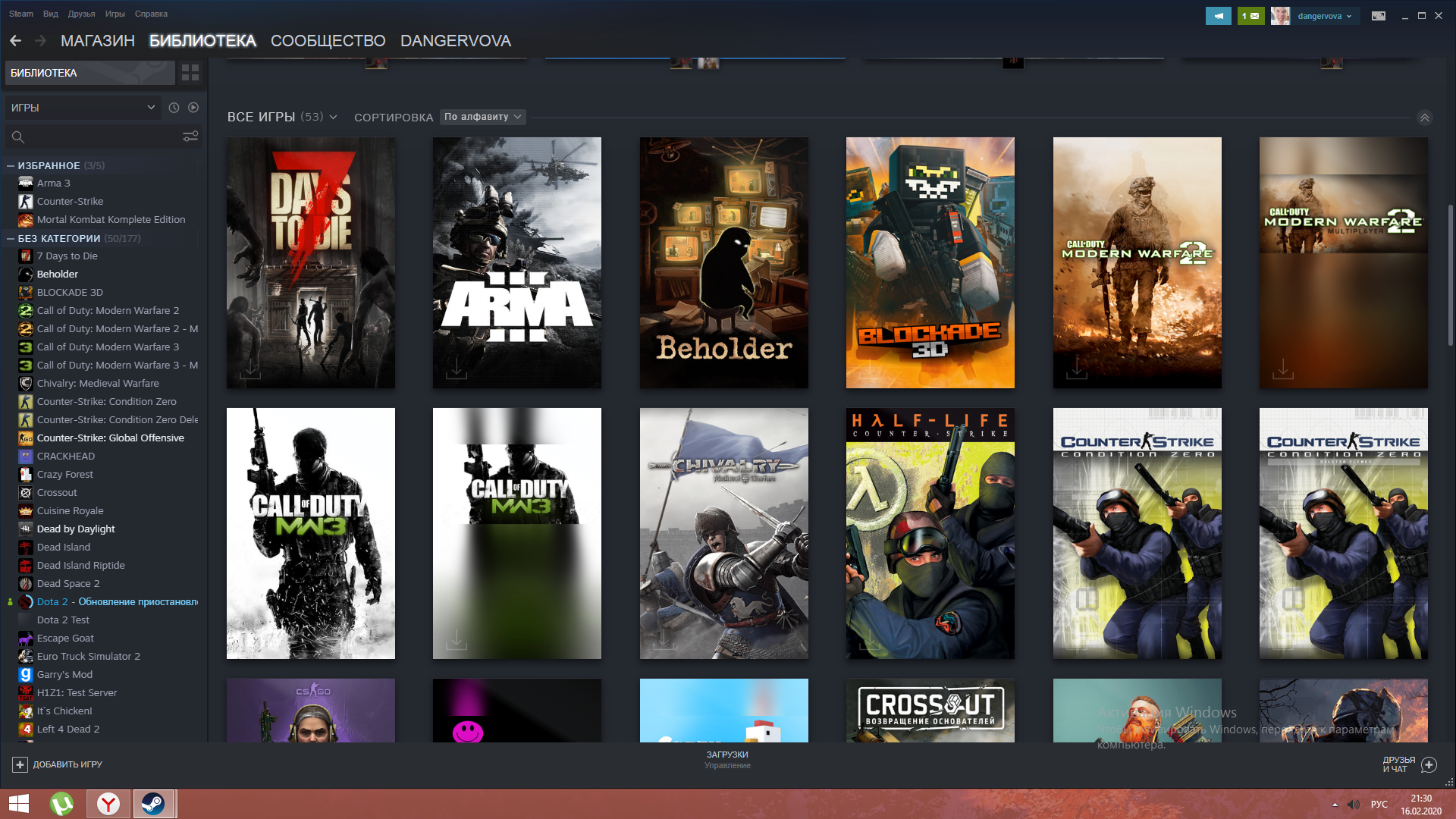The width and height of the screenshot is (1456, 819).
Task: Open the inbox envelope notification icon
Action: click(1250, 16)
